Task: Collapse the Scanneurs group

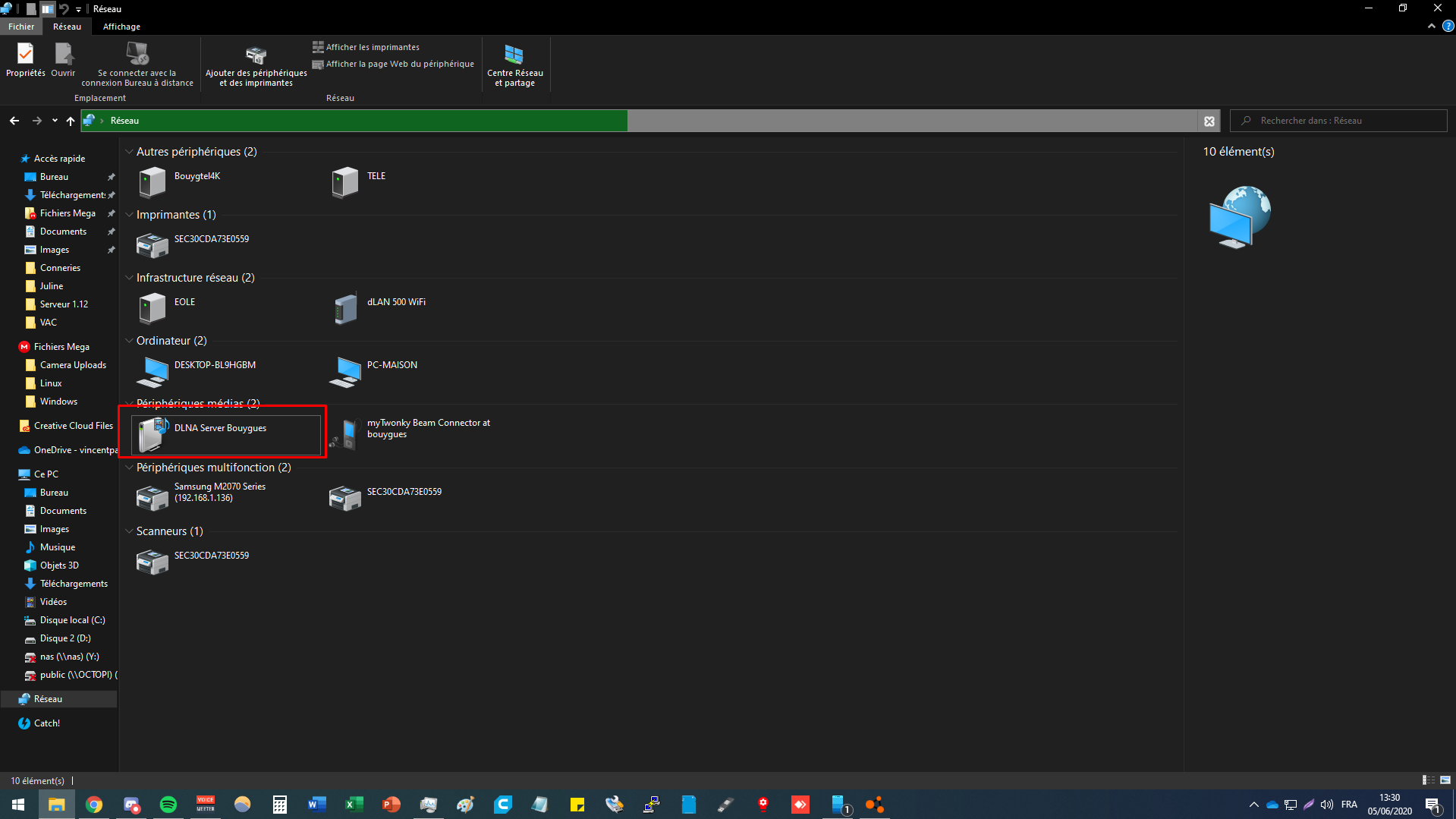Action: 129,531
